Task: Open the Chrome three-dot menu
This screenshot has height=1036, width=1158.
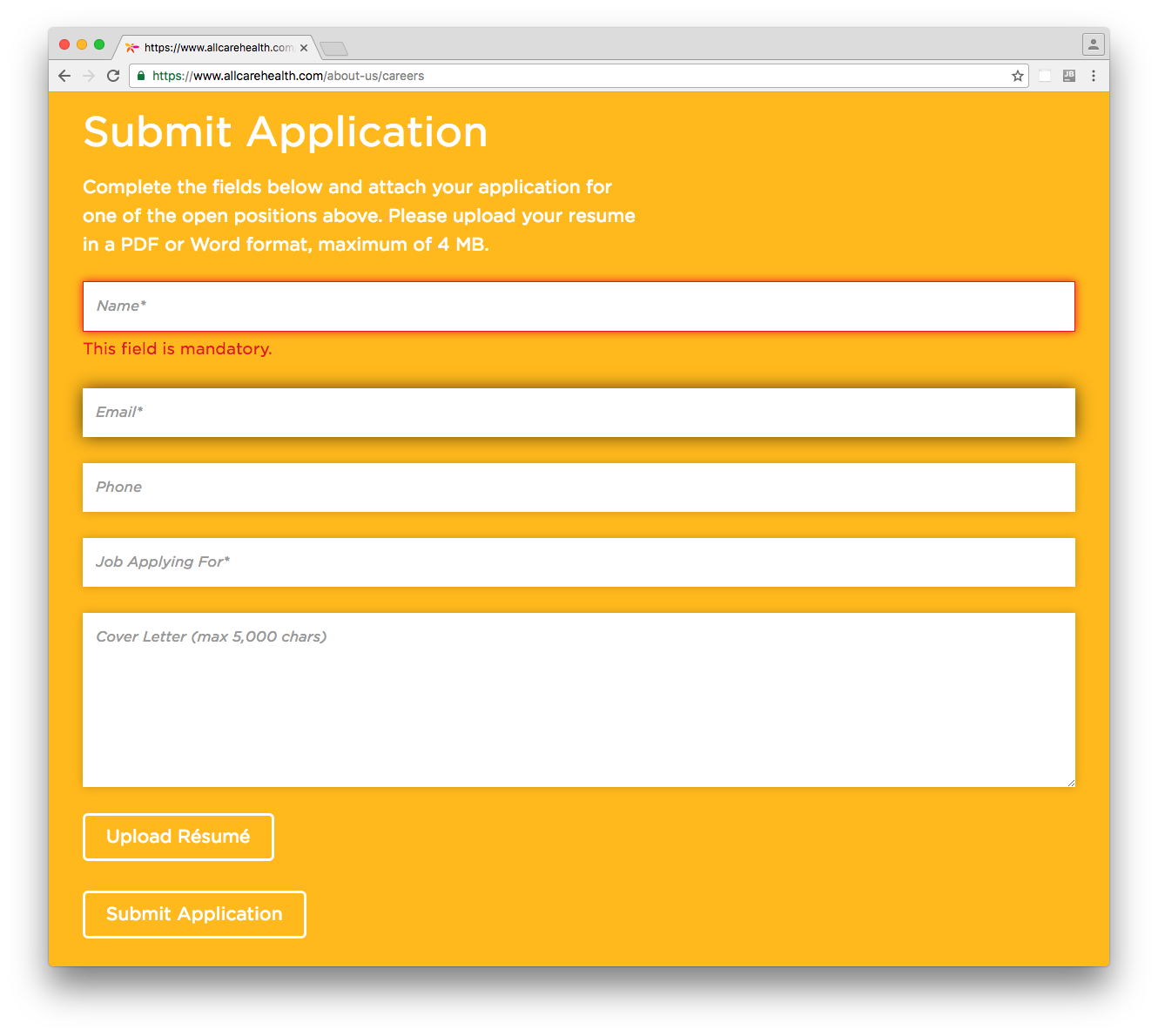Action: (1094, 76)
